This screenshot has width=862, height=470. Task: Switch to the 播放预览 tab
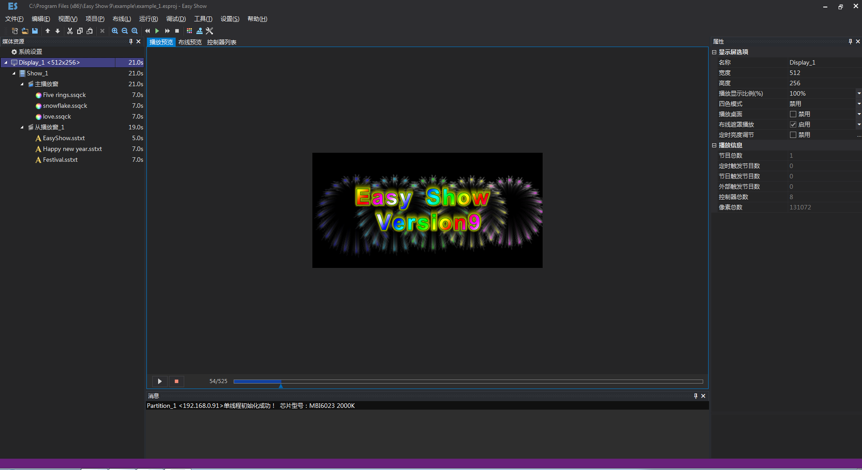pyautogui.click(x=161, y=42)
